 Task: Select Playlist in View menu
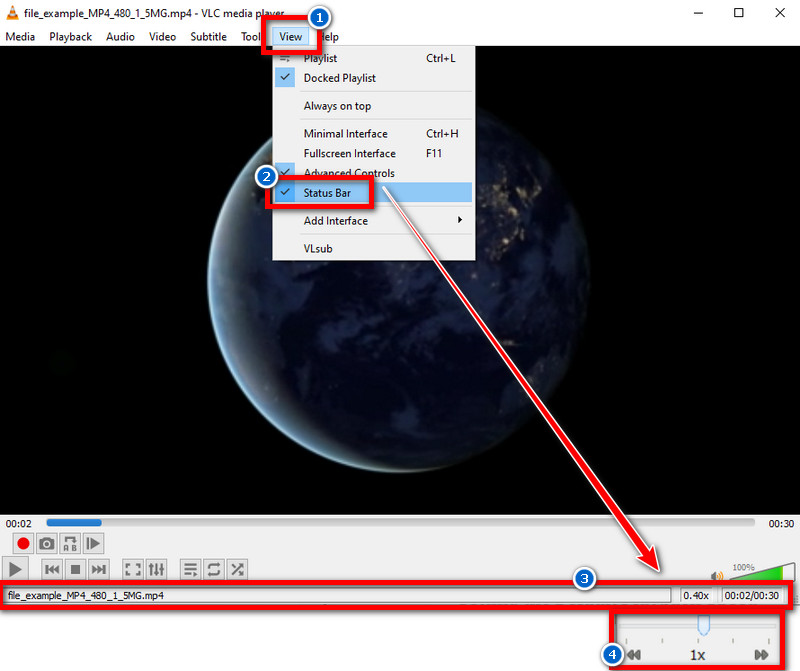374,58
